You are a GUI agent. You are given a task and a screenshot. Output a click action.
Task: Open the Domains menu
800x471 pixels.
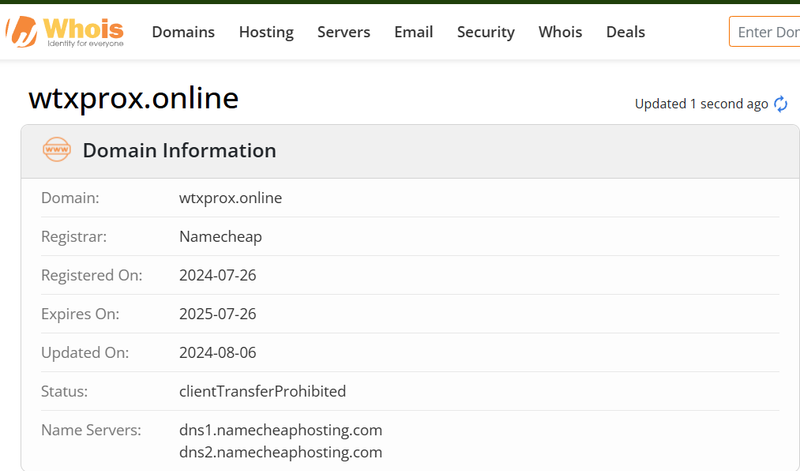coord(183,32)
